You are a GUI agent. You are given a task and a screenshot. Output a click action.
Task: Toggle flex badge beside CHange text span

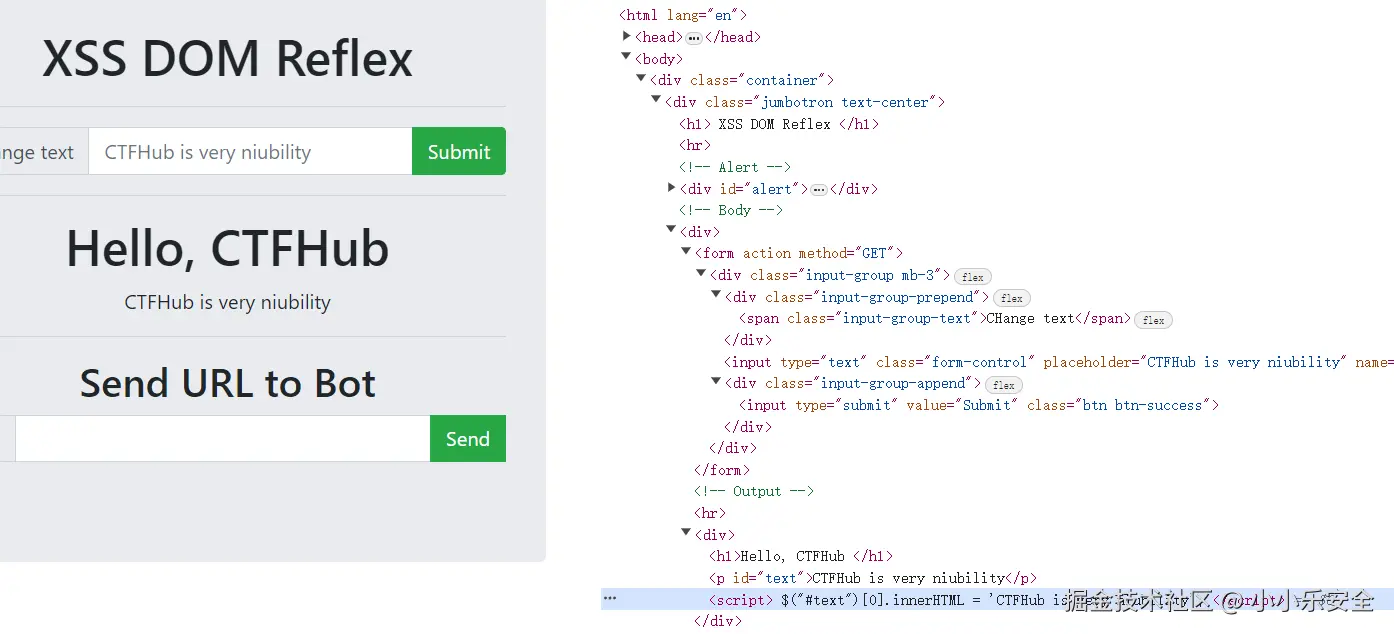click(x=1153, y=320)
